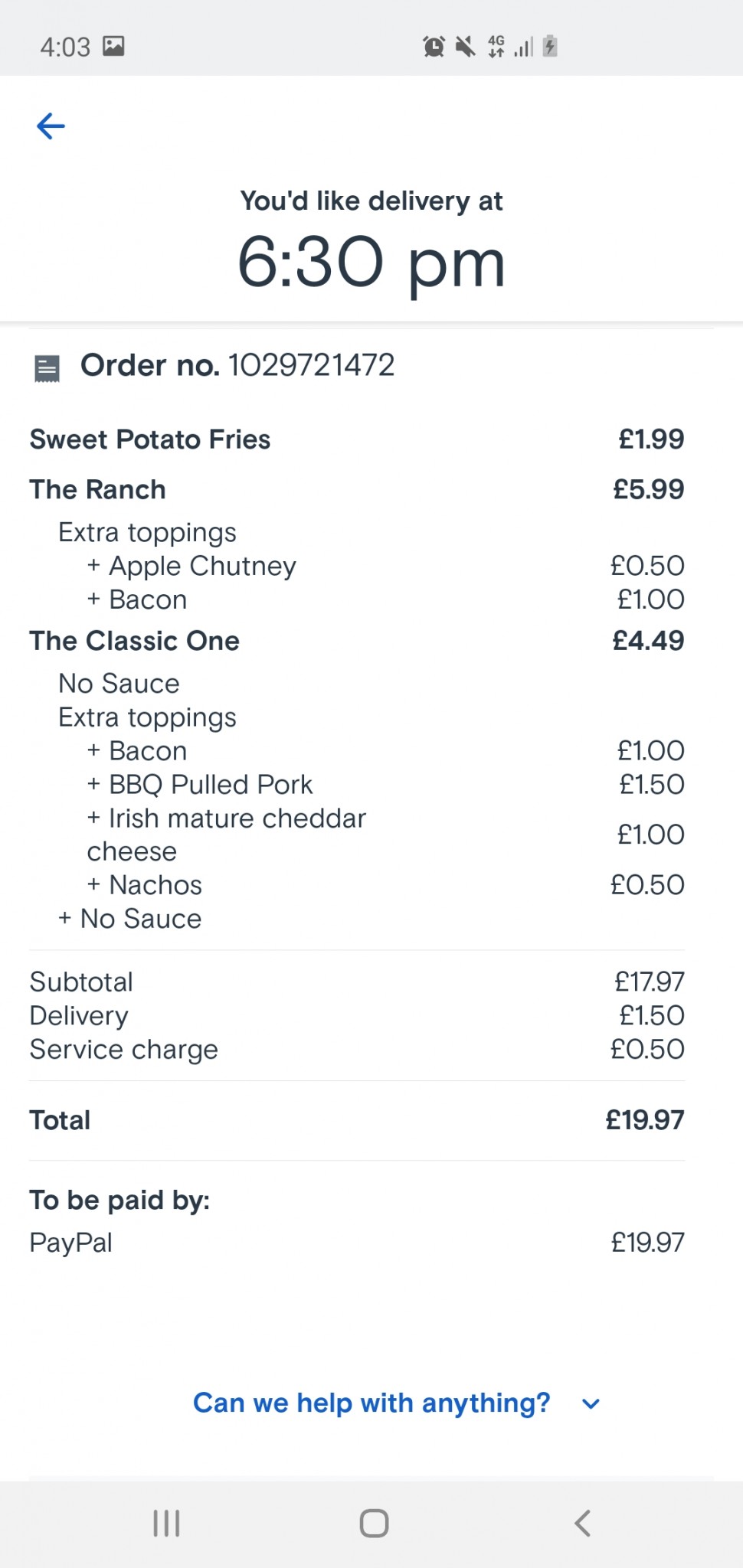Tap the Total £19.97 amount
743x1568 pixels.
click(644, 1120)
